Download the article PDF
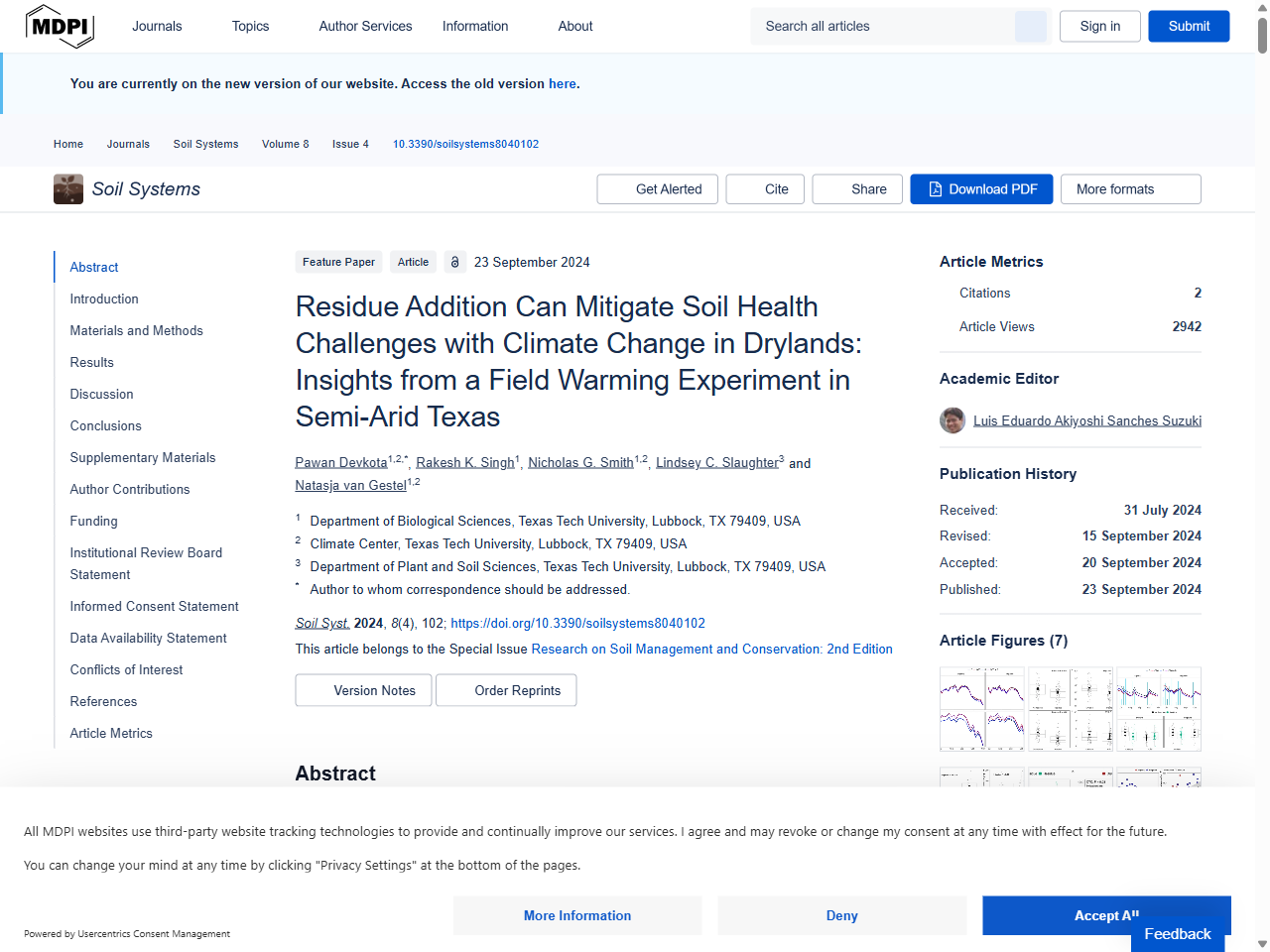 [981, 189]
